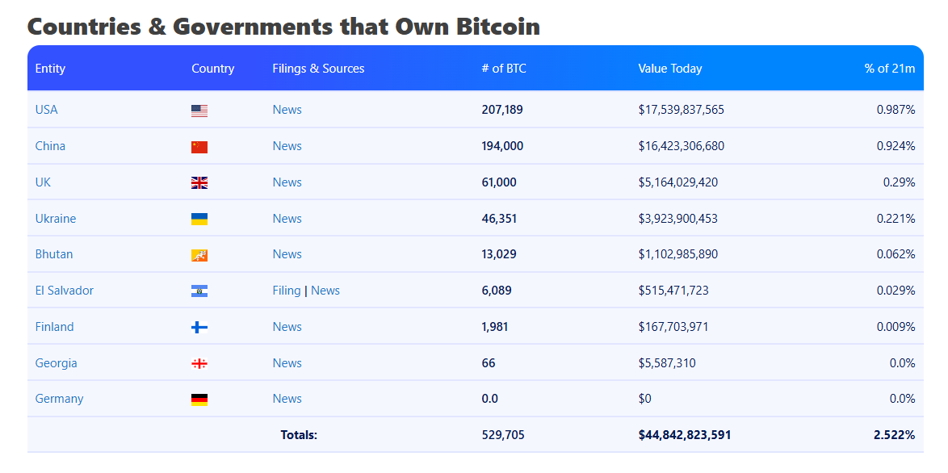Viewport: 948px width, 473px height.
Task: Open the El Salvador Filing link
Action: [286, 291]
